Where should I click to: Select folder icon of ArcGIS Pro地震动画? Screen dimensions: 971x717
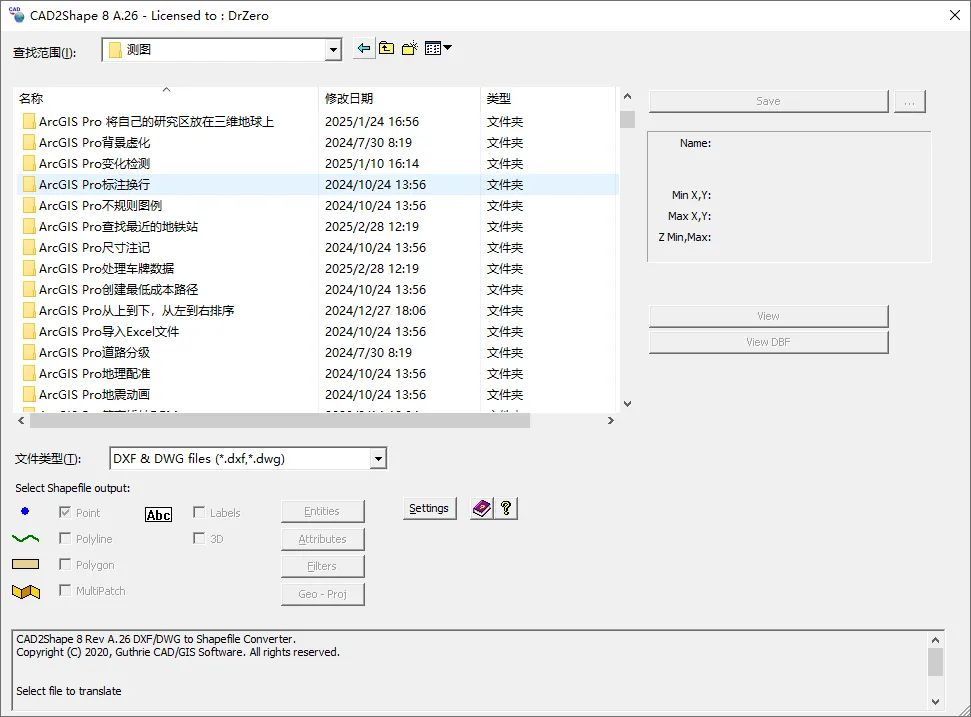click(28, 394)
